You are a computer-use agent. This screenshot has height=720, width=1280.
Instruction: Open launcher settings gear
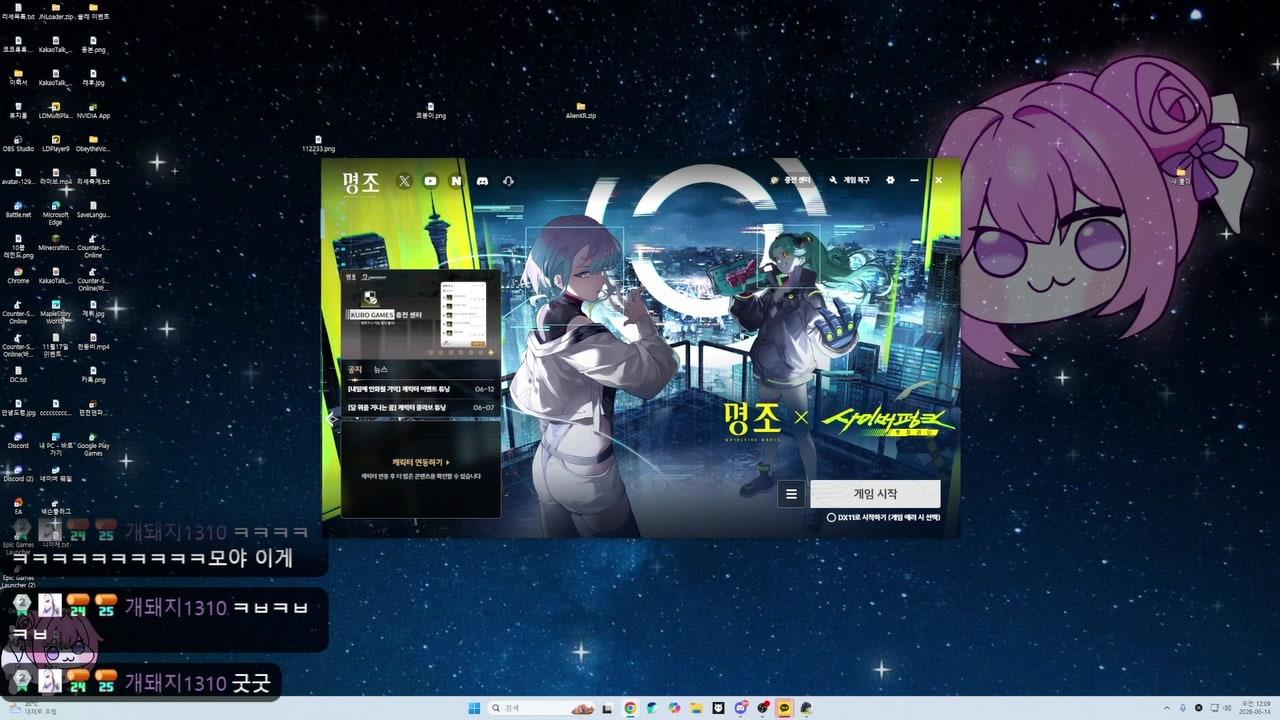890,180
